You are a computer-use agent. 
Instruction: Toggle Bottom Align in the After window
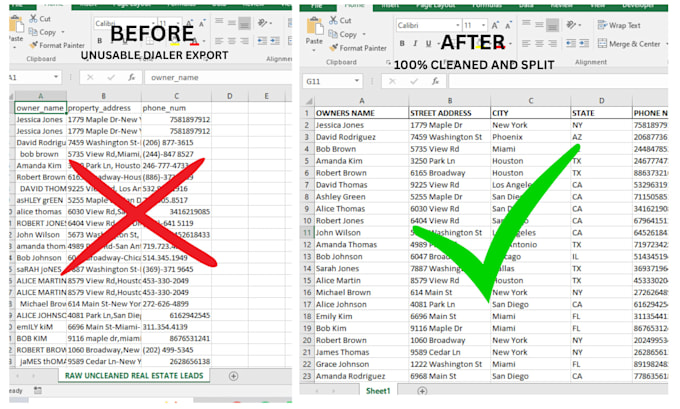pyautogui.click(x=552, y=25)
